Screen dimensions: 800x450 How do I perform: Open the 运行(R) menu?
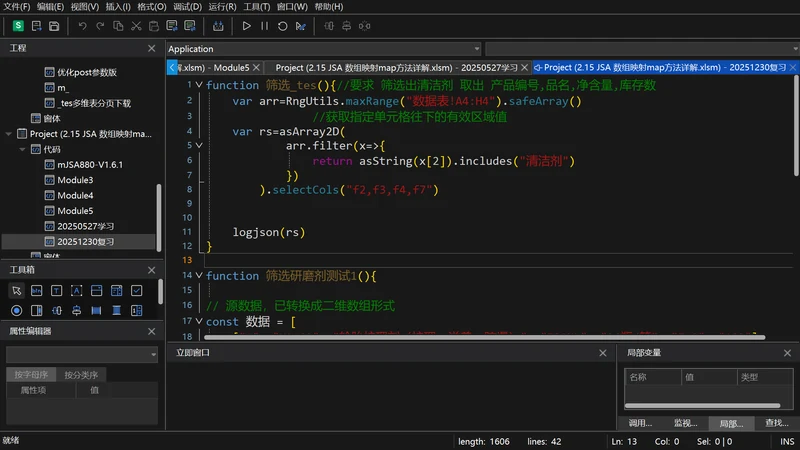[x=222, y=7]
